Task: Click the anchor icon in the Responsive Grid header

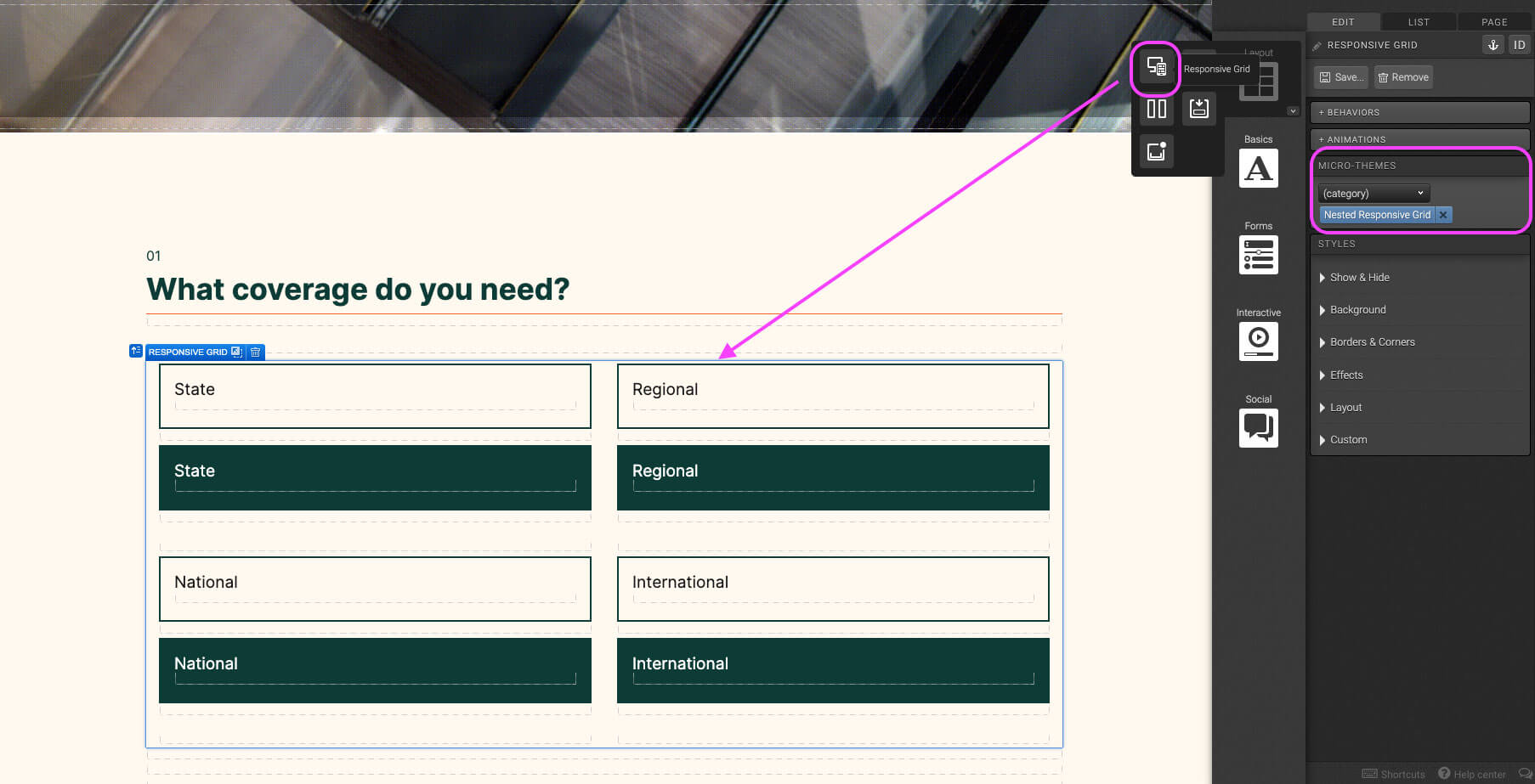Action: point(1493,45)
